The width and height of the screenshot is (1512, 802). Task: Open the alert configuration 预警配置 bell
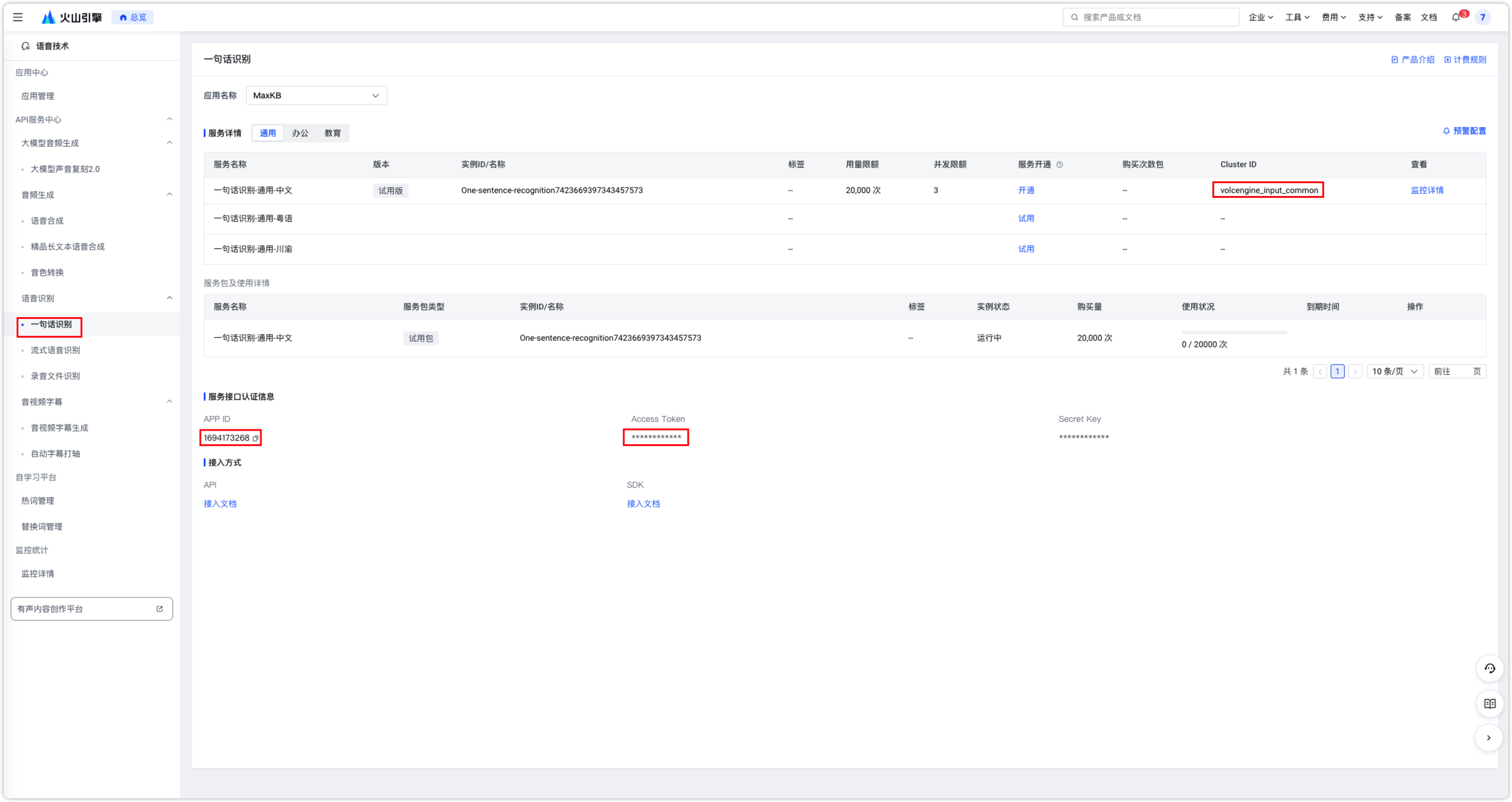point(1466,131)
